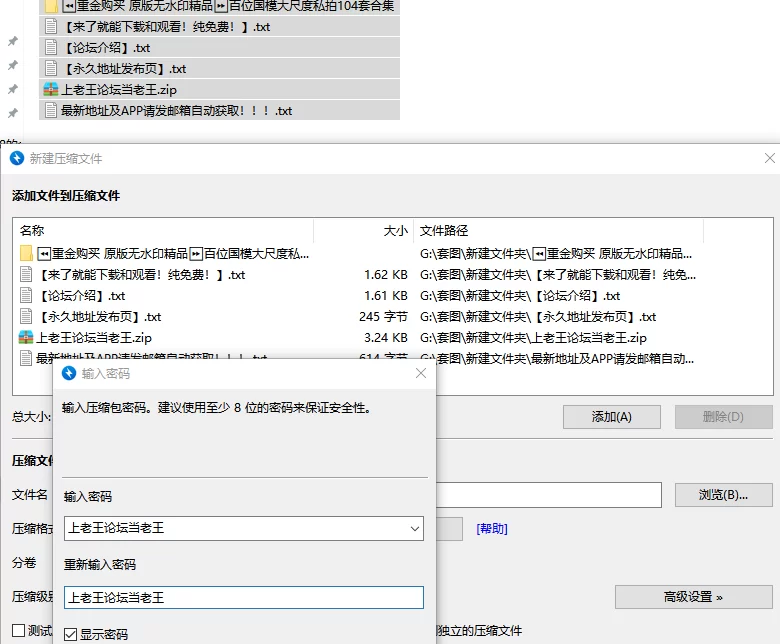Click the 浏览(B)... browse button
780x644 pixels.
[x=726, y=495]
